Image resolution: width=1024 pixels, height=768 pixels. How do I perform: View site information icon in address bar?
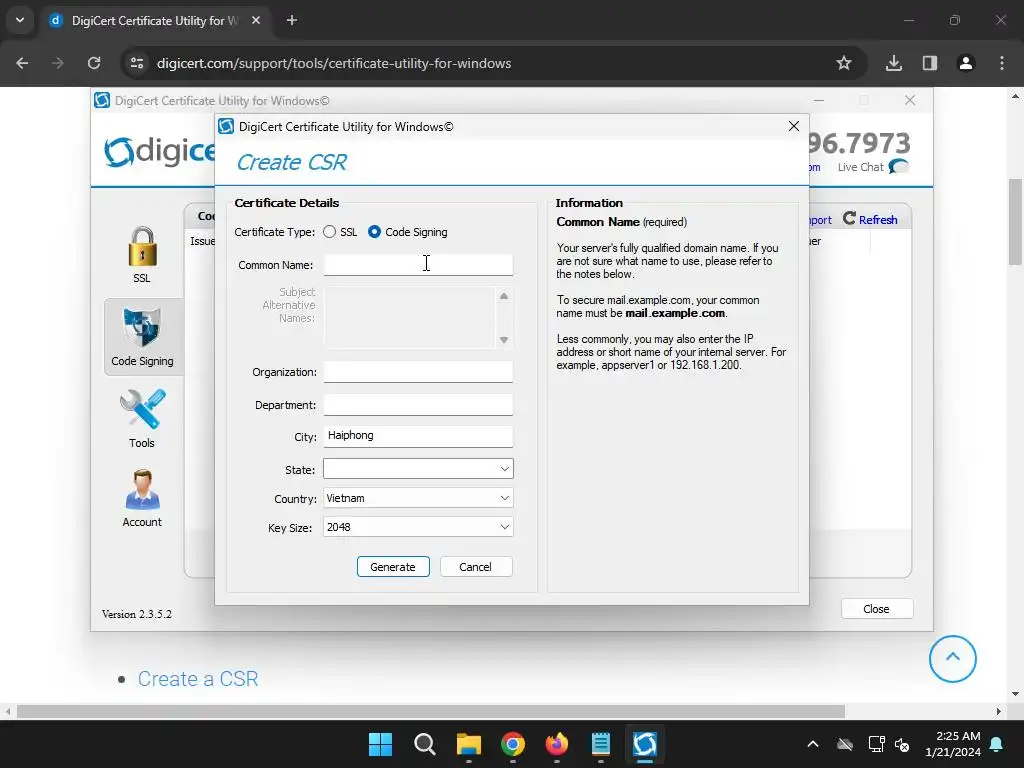tap(137, 63)
